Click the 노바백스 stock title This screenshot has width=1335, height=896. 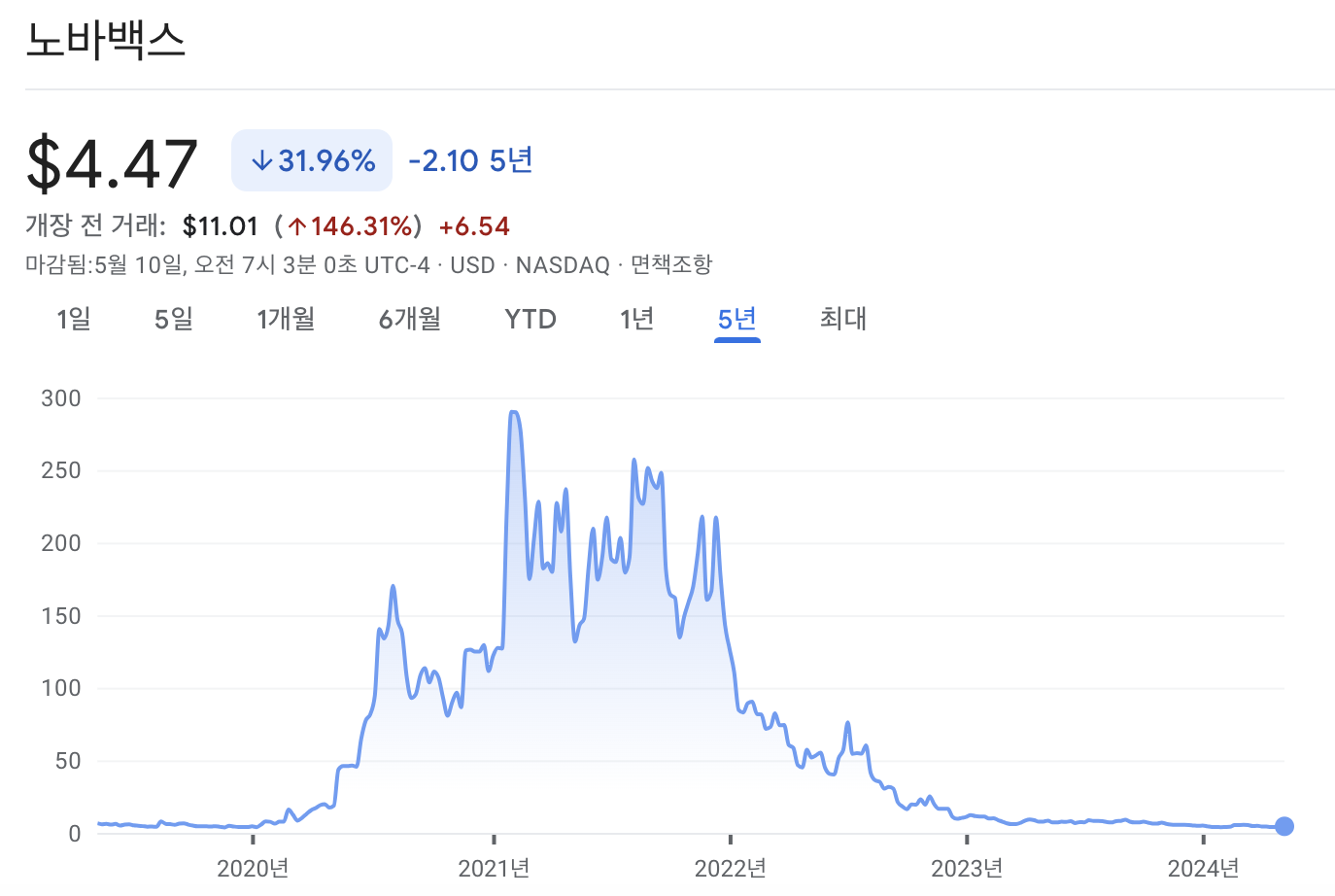pyautogui.click(x=107, y=41)
